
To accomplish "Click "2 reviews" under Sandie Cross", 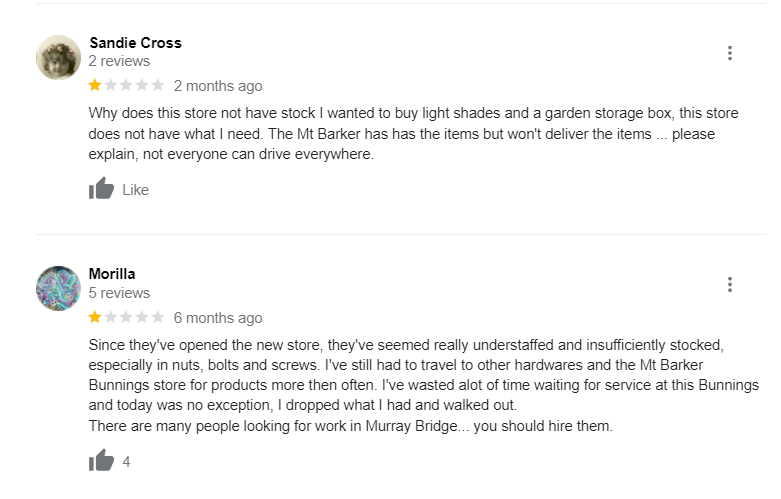I will click(x=119, y=61).
